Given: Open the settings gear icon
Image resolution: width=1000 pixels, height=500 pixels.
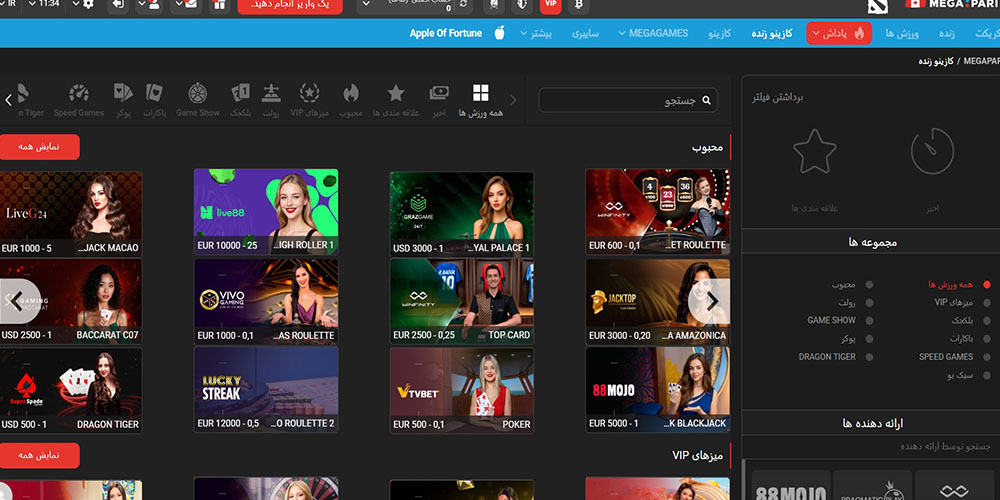Looking at the screenshot, I should [x=88, y=4].
